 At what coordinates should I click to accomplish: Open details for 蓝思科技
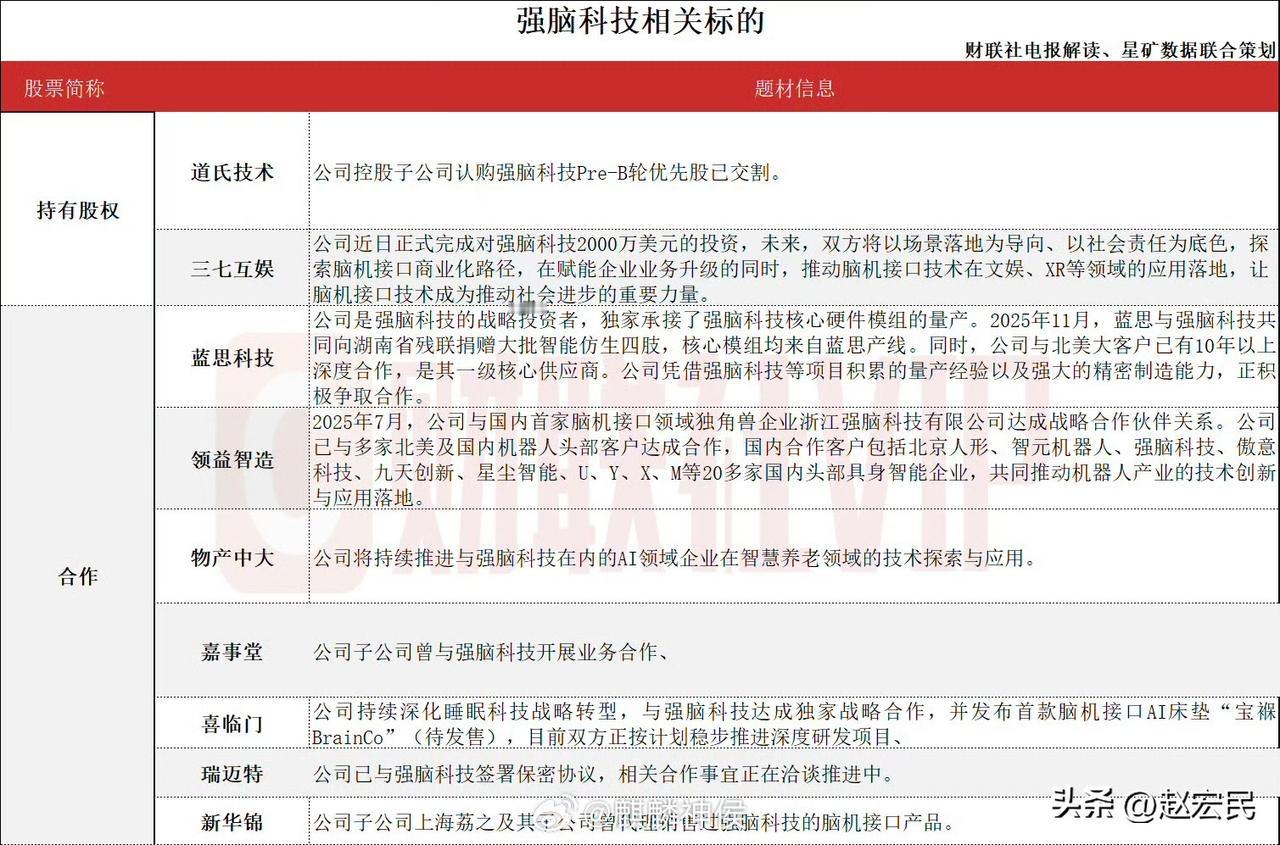pos(232,360)
